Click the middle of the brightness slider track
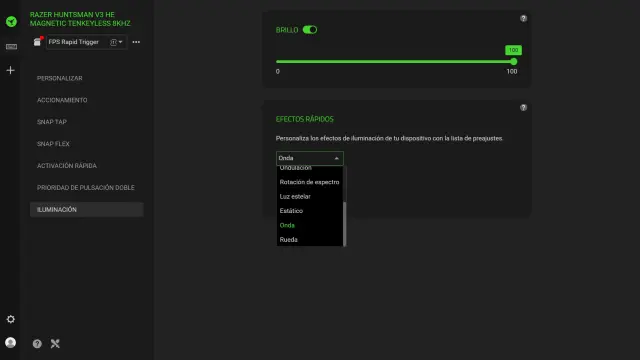Viewport: 640px width, 360px height. [x=395, y=62]
